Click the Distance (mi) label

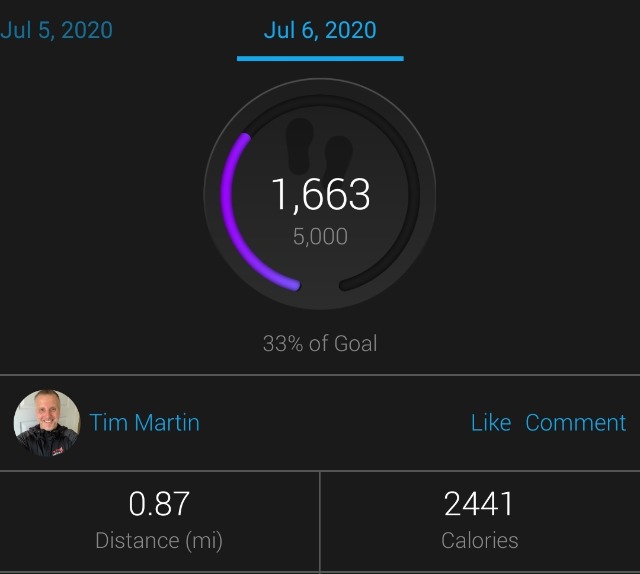pyautogui.click(x=159, y=541)
